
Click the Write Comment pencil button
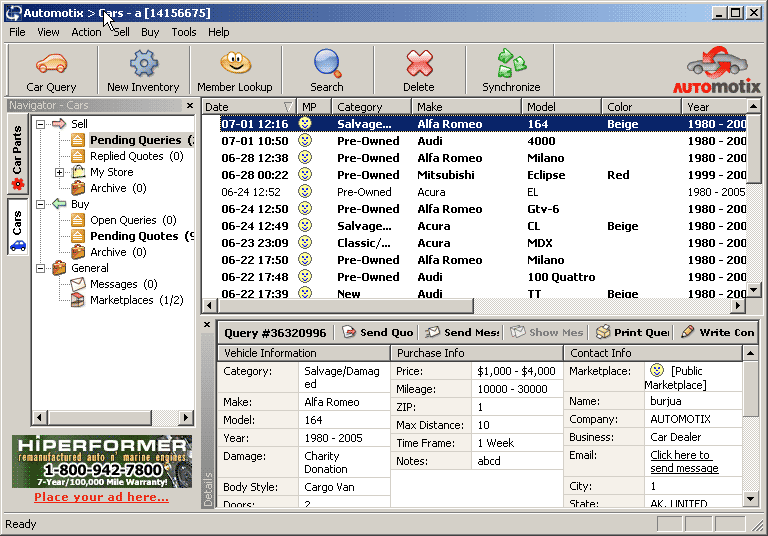point(718,332)
